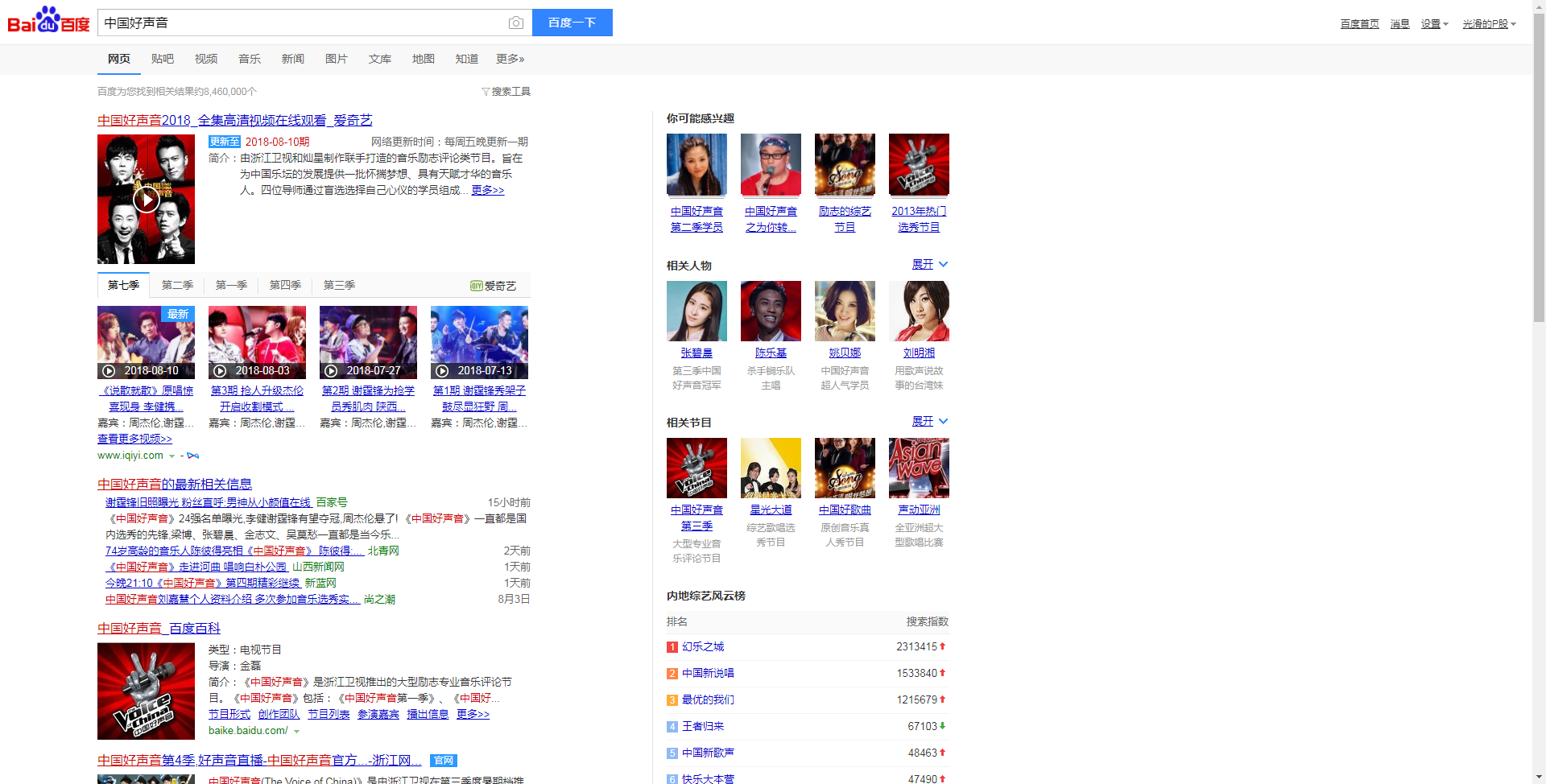Viewport: 1546px width, 784px height.
Task: Open 中国好声音第二季学员 thumbnail
Action: (697, 164)
